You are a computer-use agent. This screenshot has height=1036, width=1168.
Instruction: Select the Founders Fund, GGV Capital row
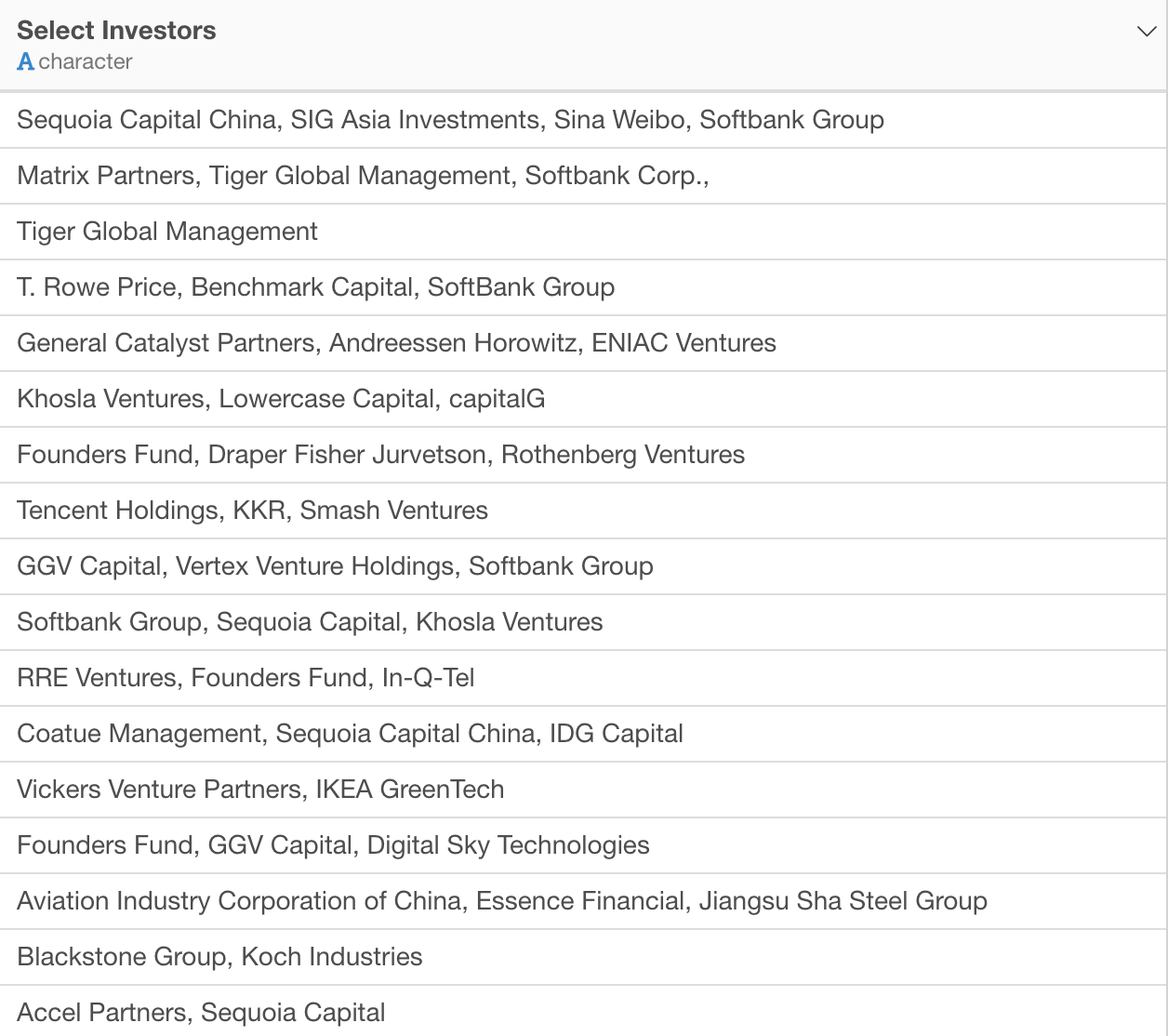tap(583, 845)
